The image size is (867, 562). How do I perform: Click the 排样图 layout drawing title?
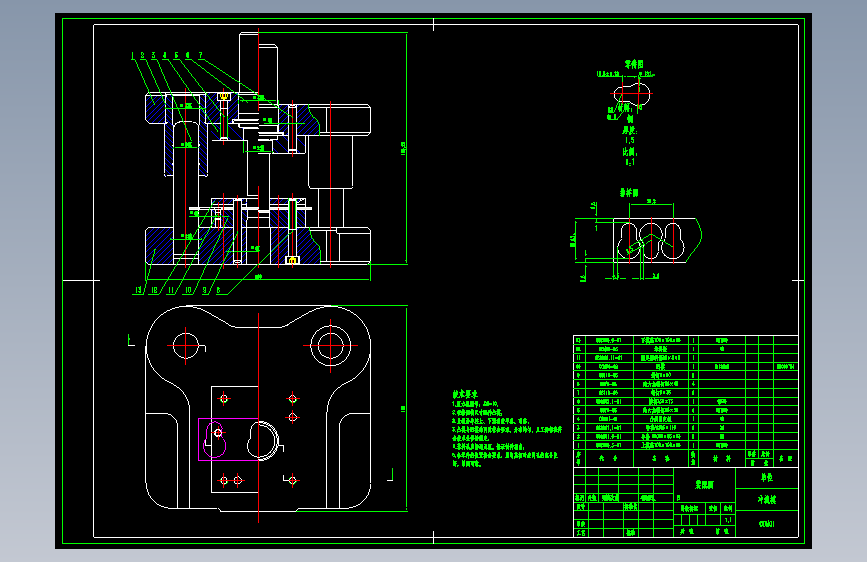coord(629,192)
